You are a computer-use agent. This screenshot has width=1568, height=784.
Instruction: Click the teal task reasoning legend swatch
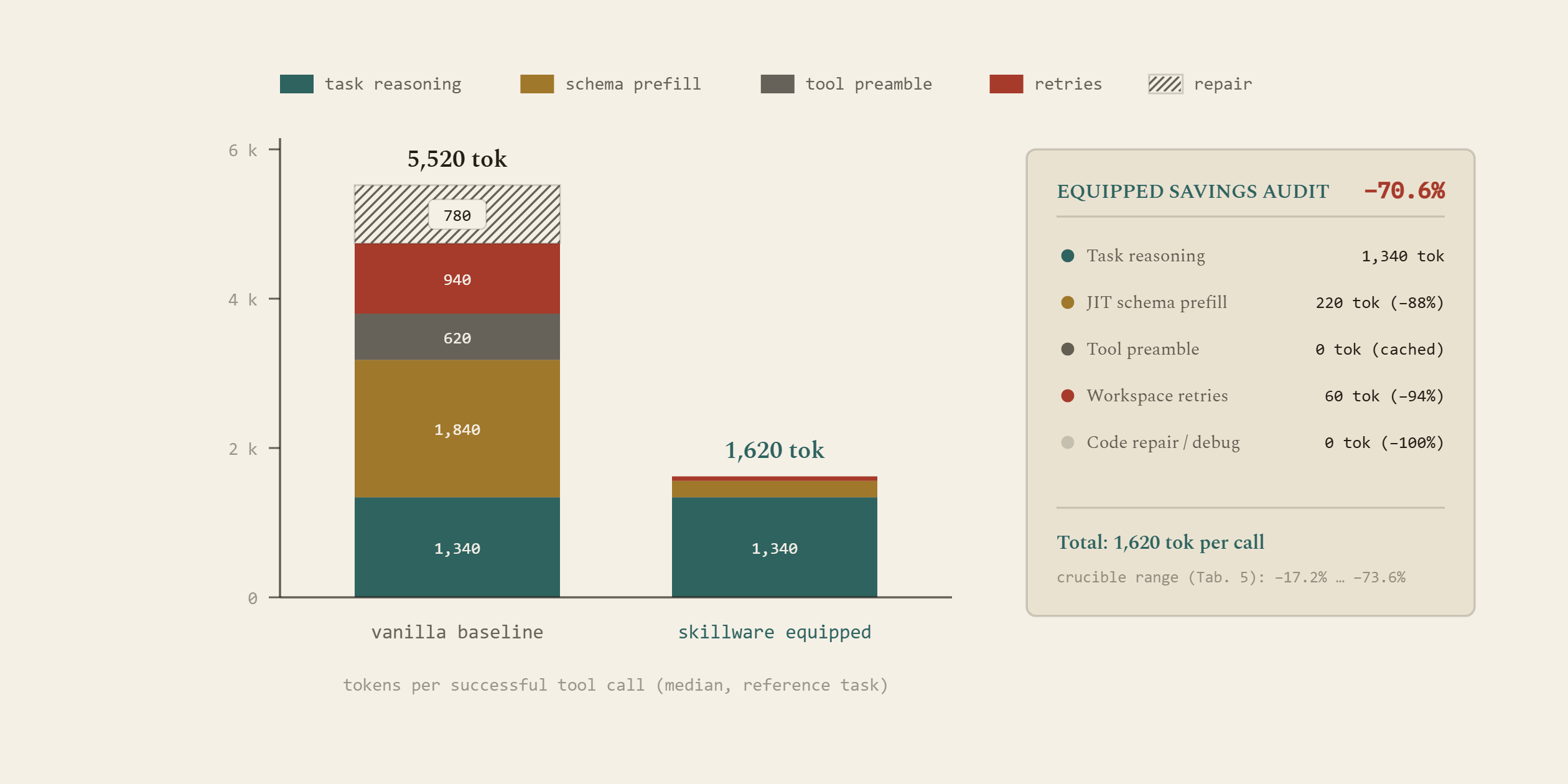pos(297,84)
